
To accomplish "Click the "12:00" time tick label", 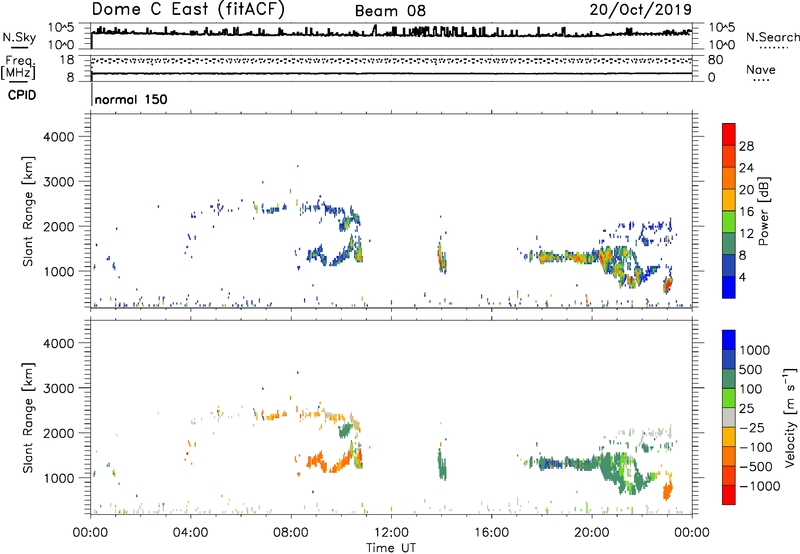I will click(391, 533).
